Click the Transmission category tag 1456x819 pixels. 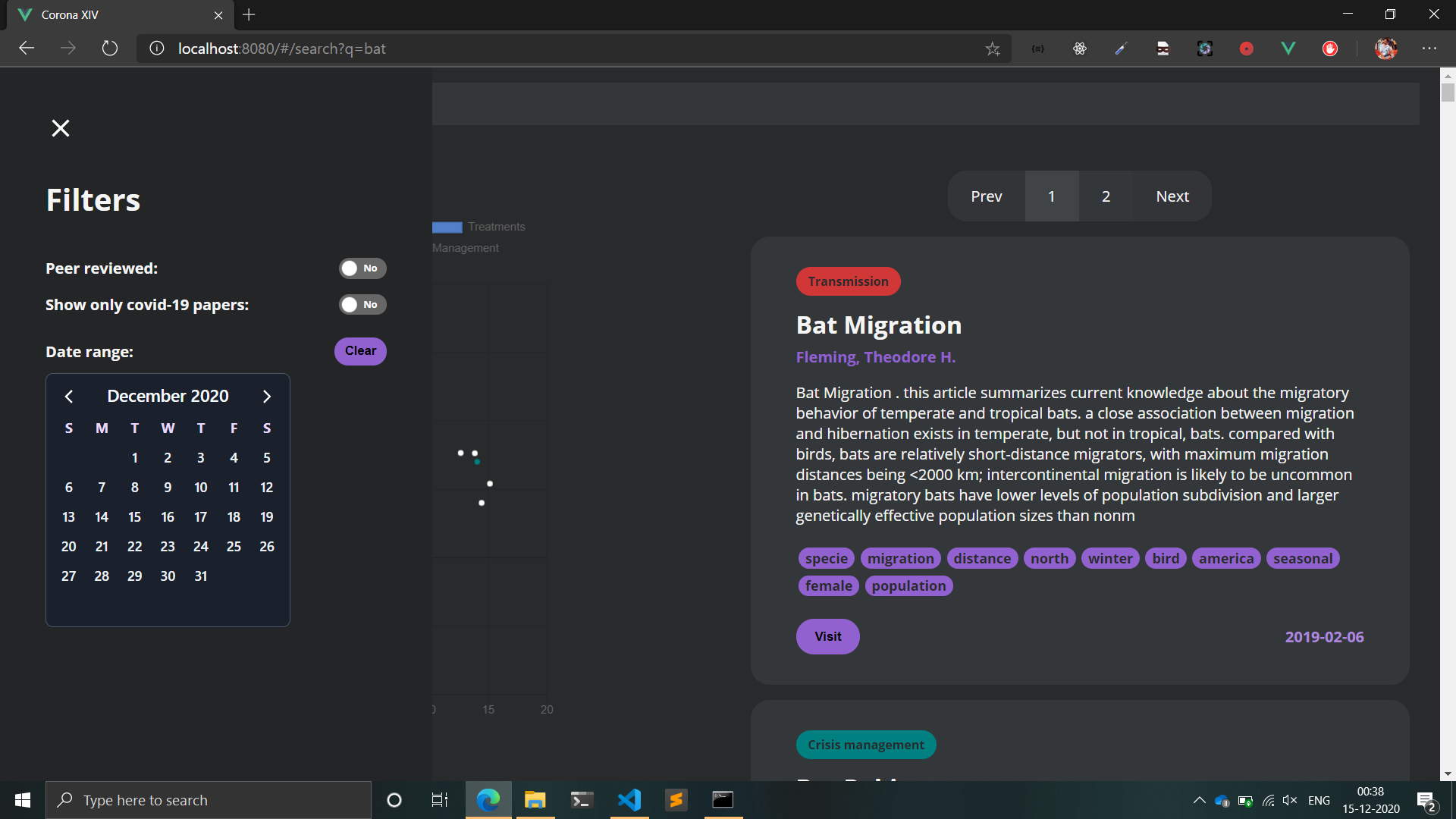coord(848,282)
